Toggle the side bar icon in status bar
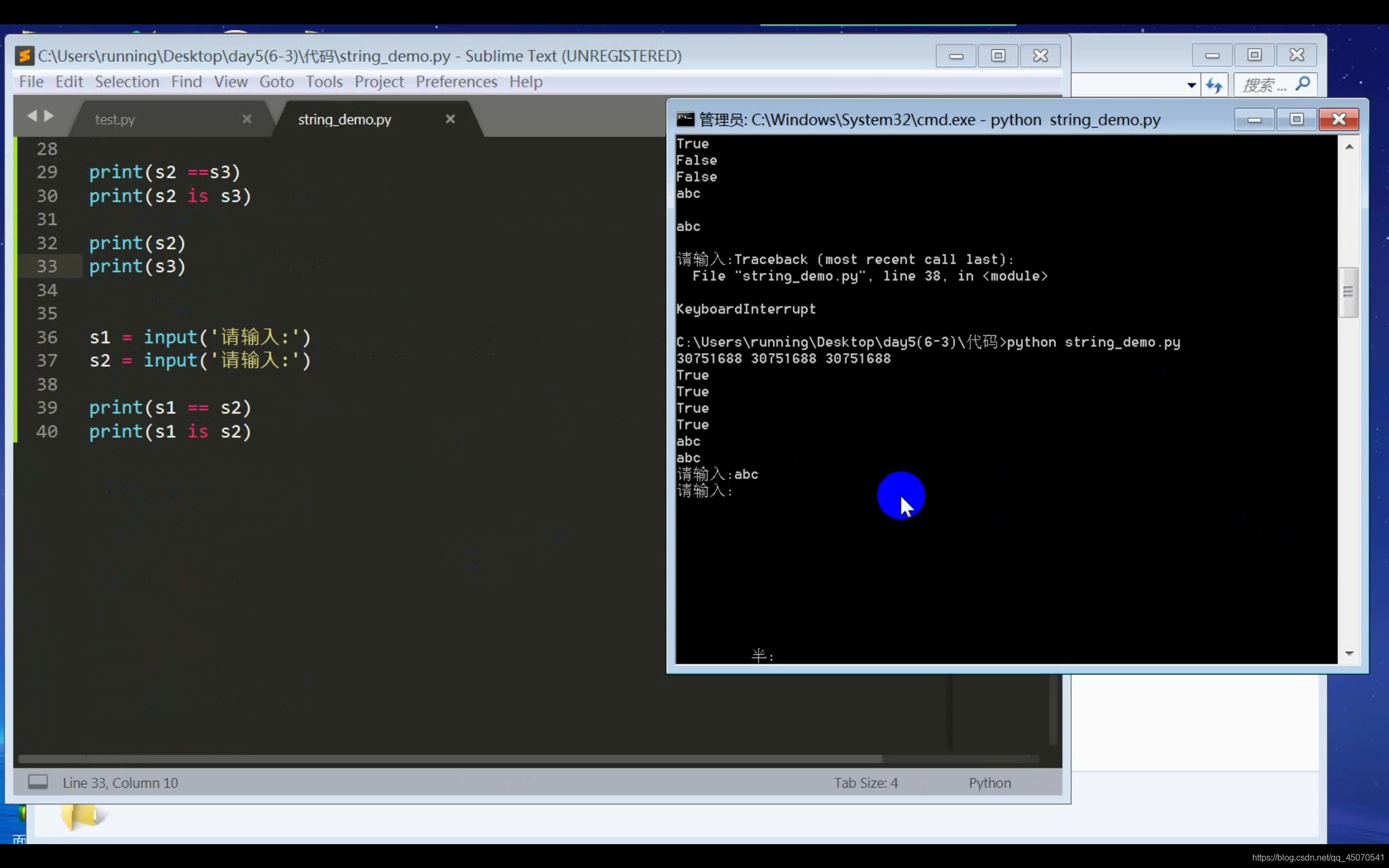This screenshot has height=868, width=1389. (38, 782)
